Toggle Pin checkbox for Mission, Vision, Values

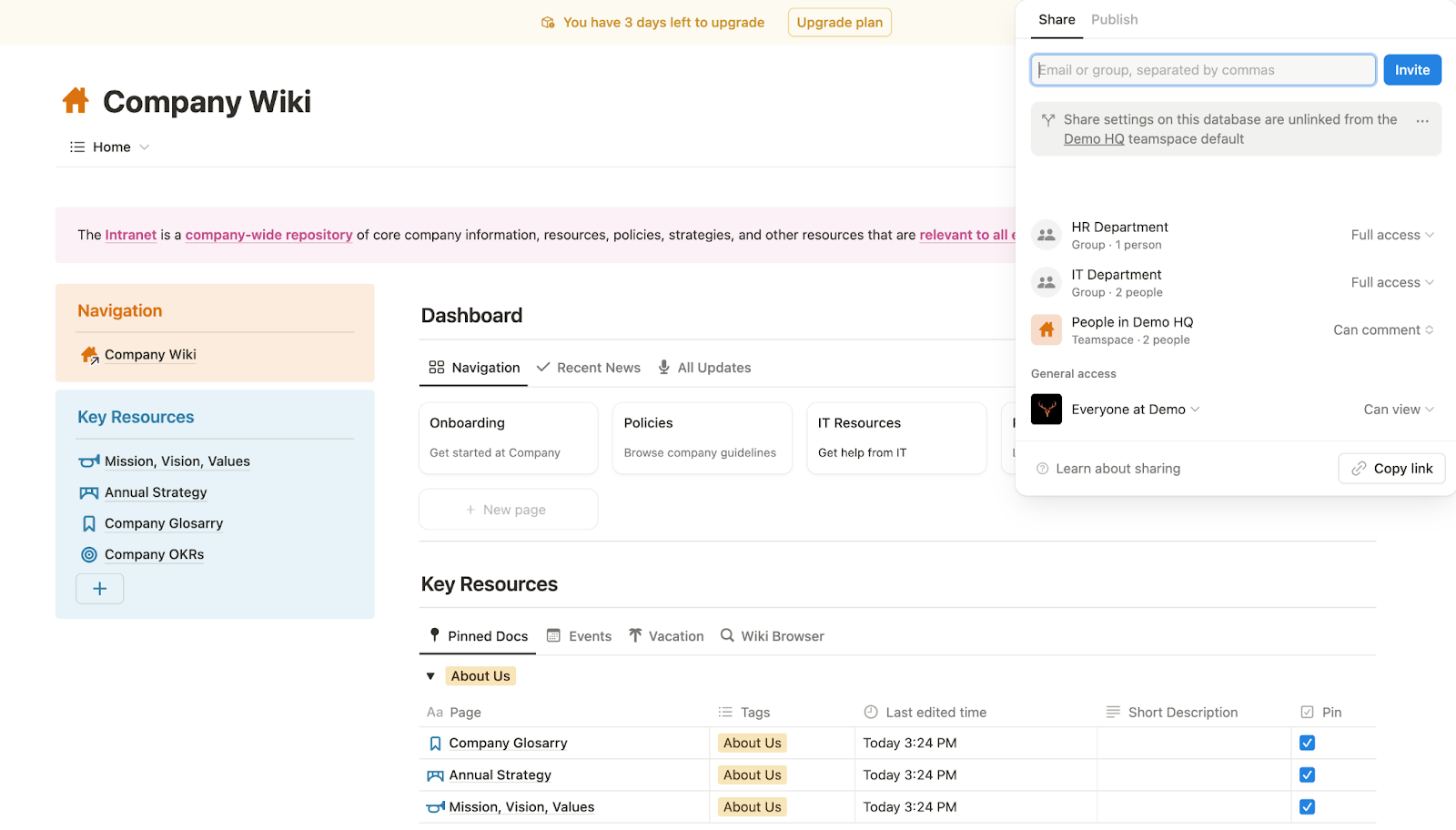pyautogui.click(x=1307, y=806)
